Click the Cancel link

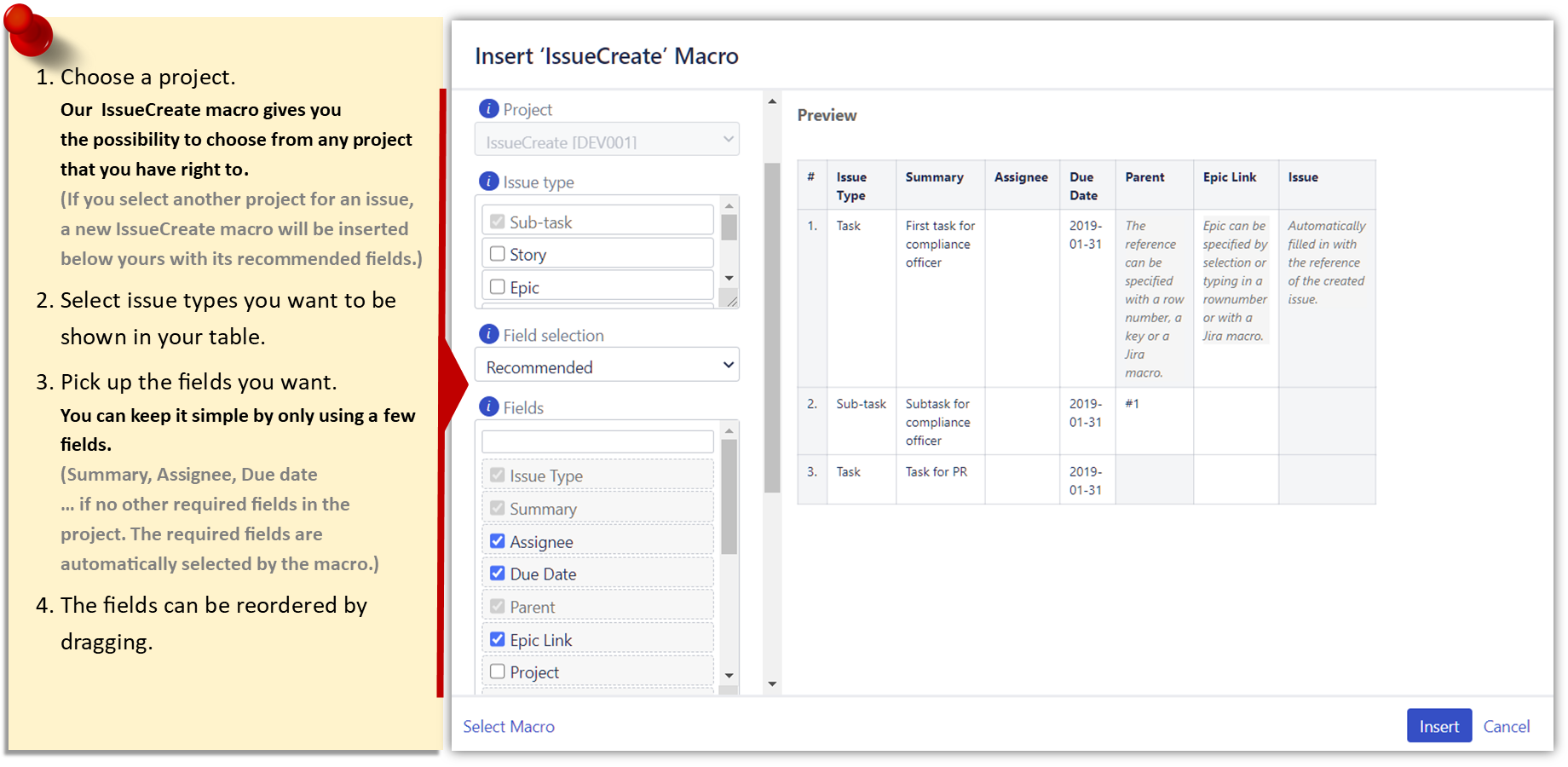pyautogui.click(x=1506, y=726)
